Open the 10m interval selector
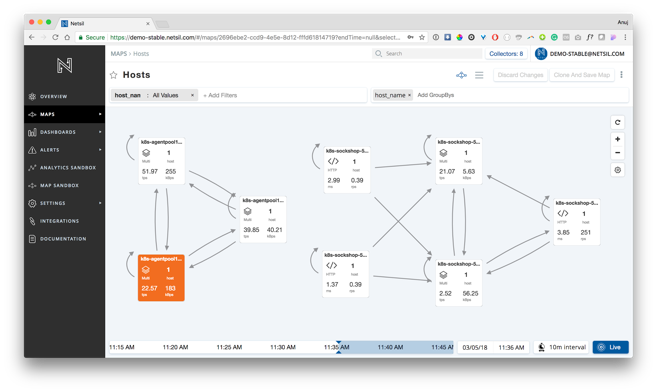 [x=561, y=347]
